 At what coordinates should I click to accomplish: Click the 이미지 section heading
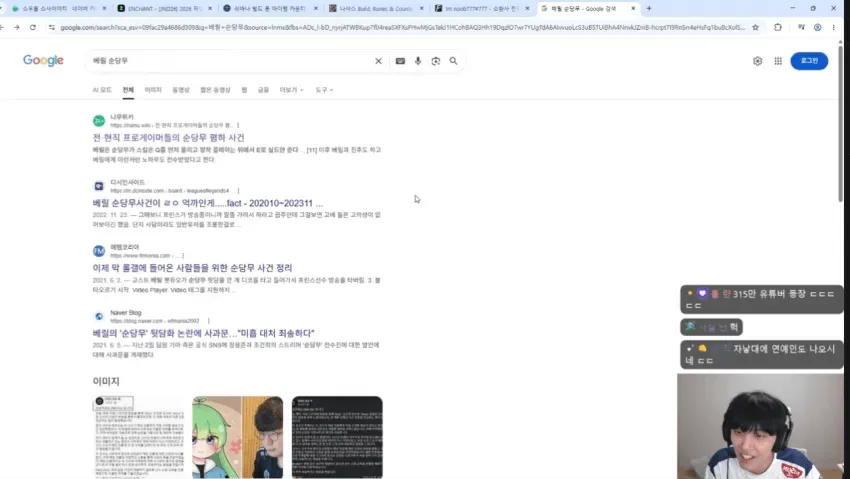[x=106, y=381]
